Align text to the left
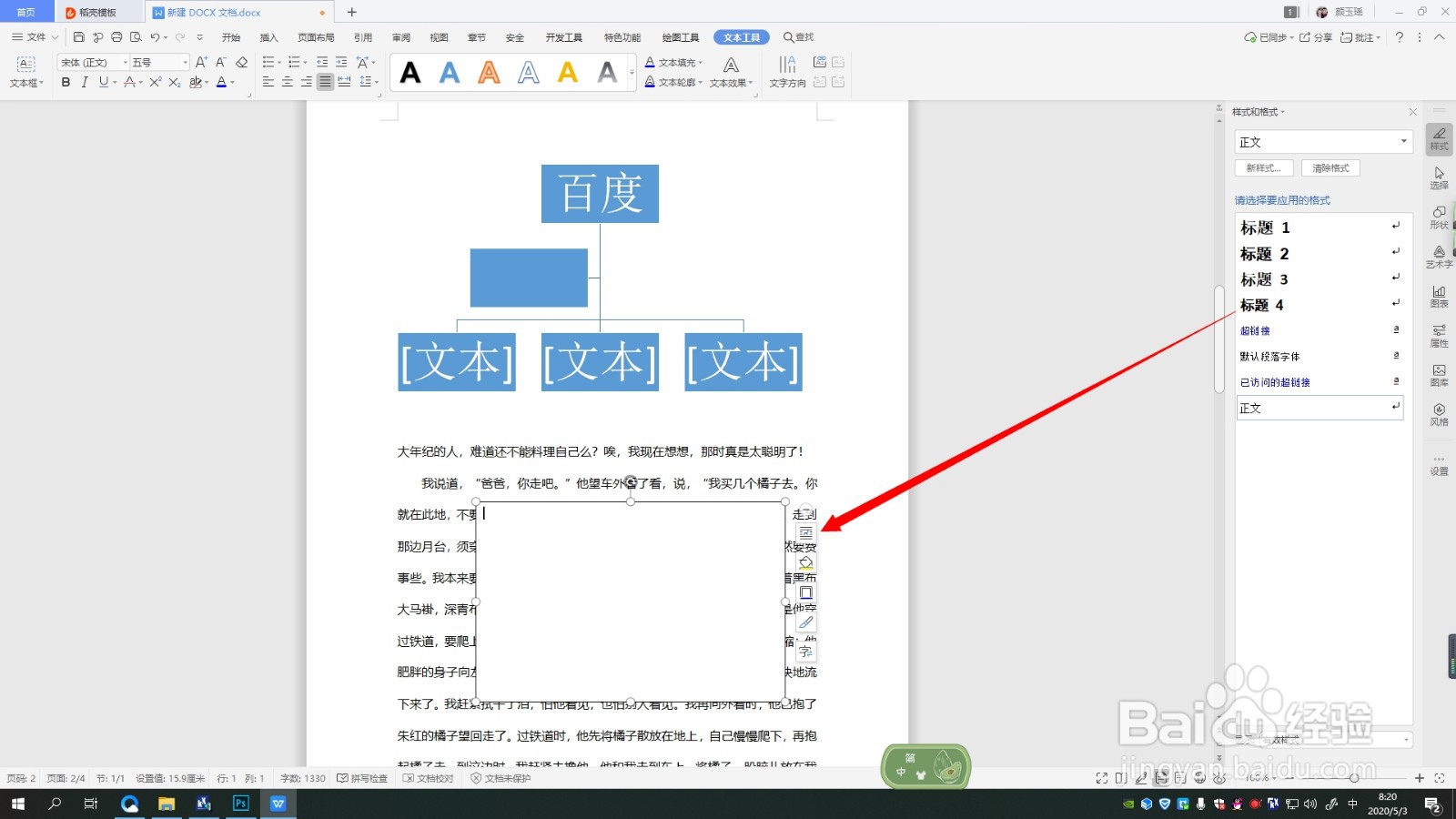 [x=268, y=82]
